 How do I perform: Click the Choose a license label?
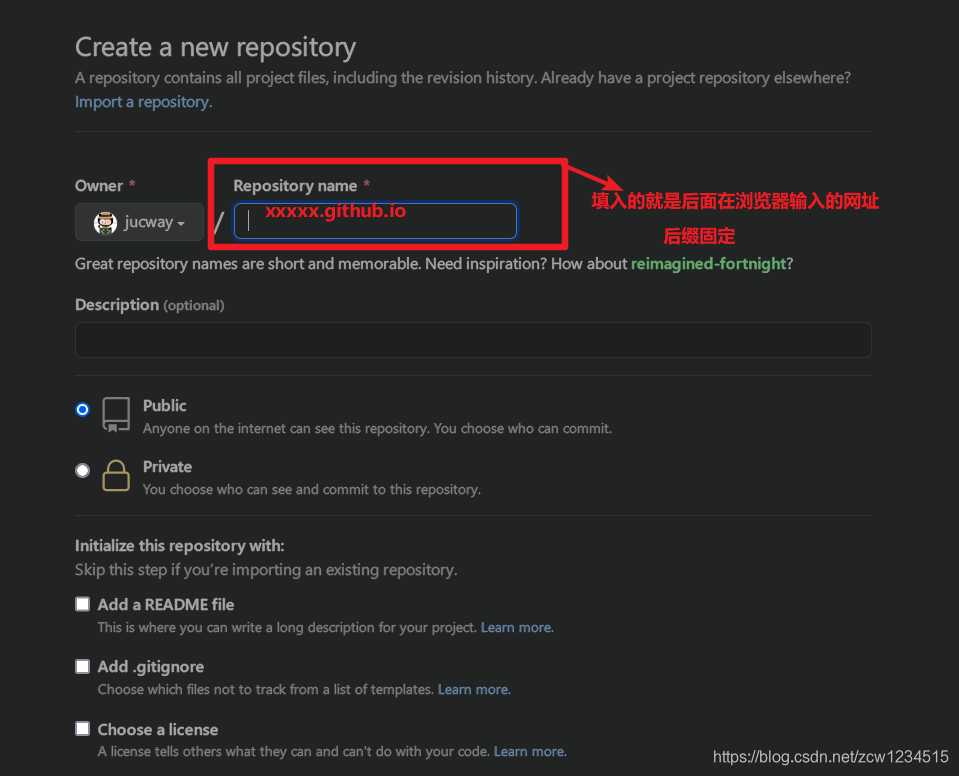pos(158,730)
